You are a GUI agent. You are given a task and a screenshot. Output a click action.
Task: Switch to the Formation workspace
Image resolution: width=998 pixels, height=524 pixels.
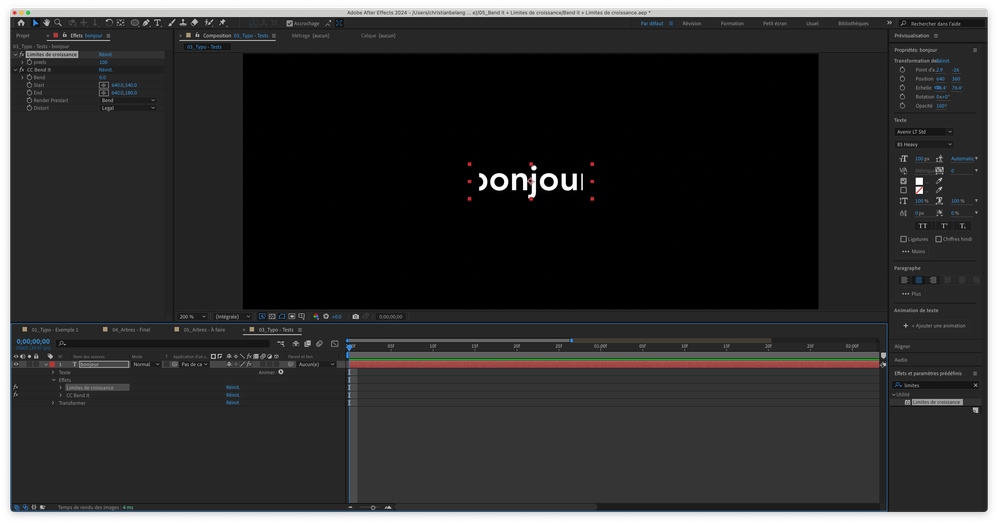point(732,24)
